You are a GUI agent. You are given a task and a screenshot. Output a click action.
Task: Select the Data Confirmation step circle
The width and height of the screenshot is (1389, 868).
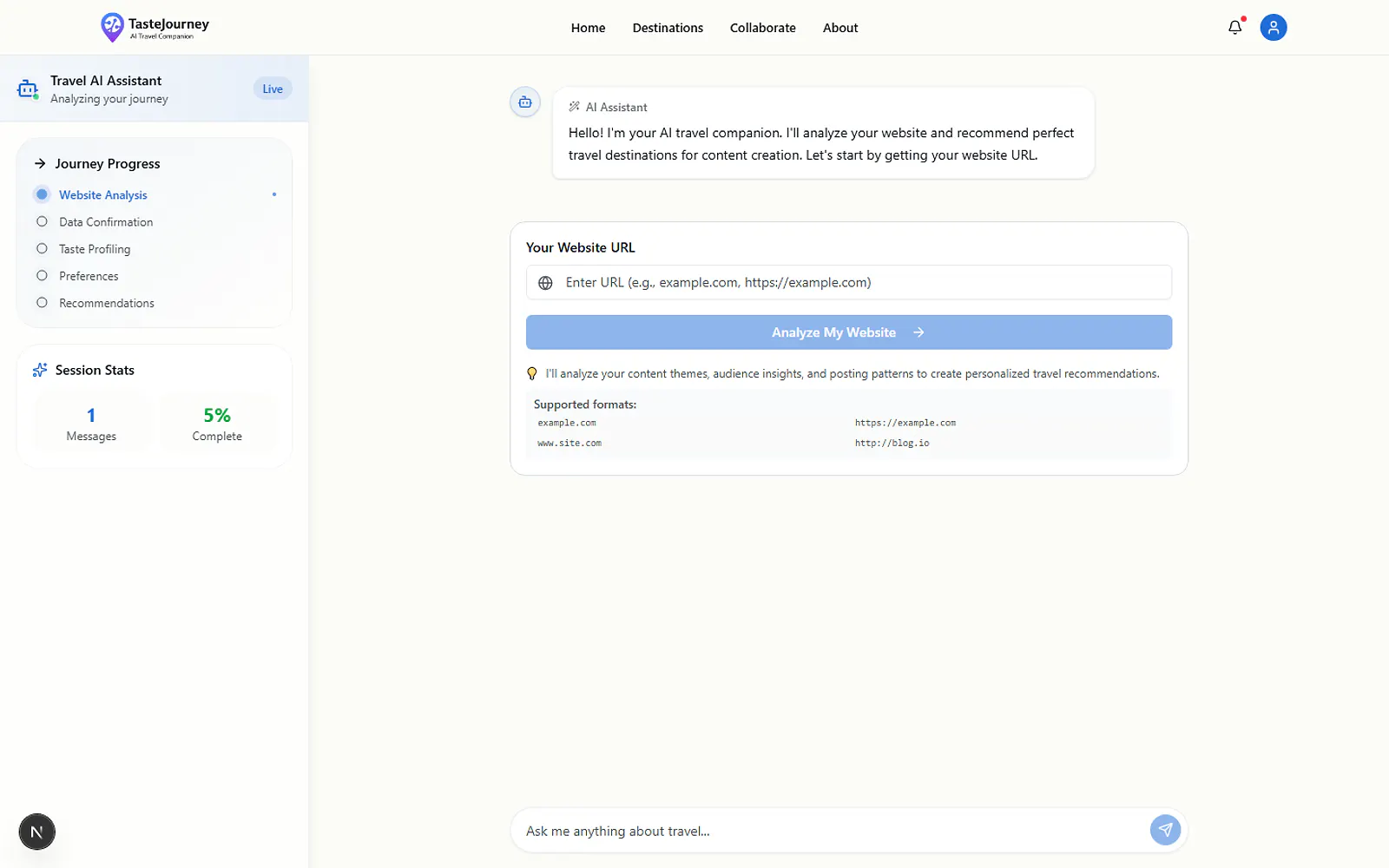[42, 222]
